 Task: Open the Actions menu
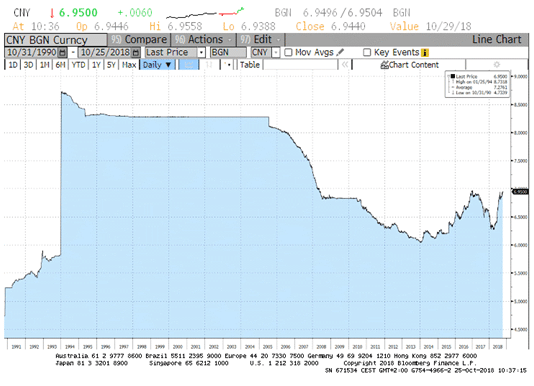pyautogui.click(x=203, y=40)
